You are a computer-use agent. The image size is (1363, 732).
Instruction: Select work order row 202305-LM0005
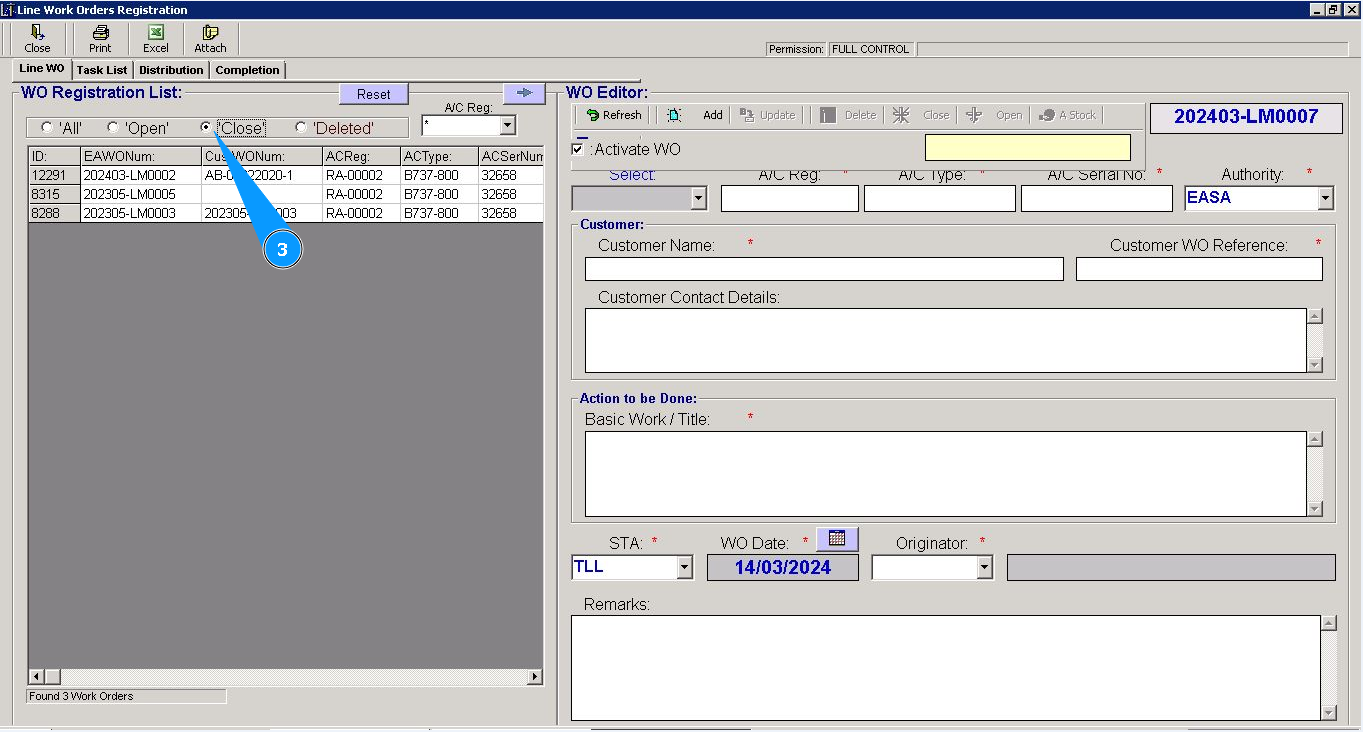[x=129, y=194]
